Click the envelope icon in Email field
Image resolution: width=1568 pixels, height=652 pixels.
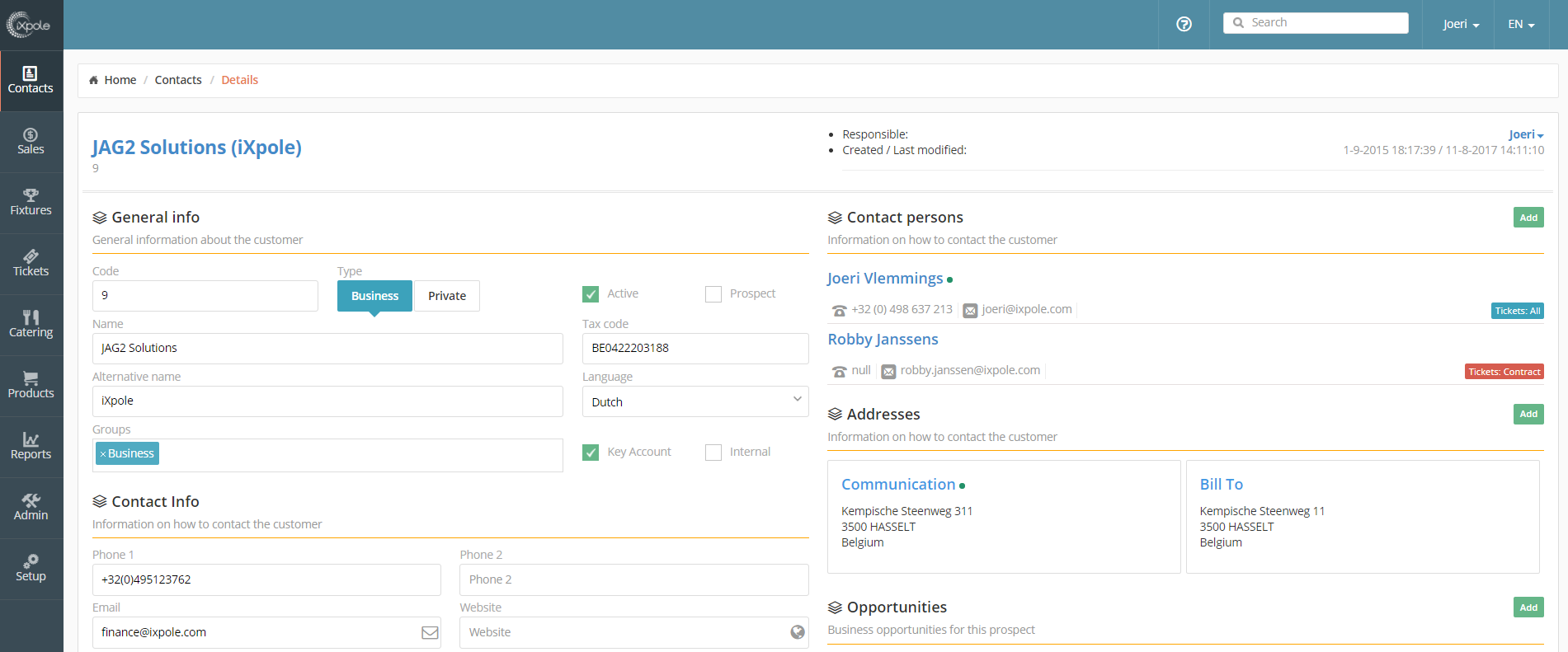coord(430,632)
